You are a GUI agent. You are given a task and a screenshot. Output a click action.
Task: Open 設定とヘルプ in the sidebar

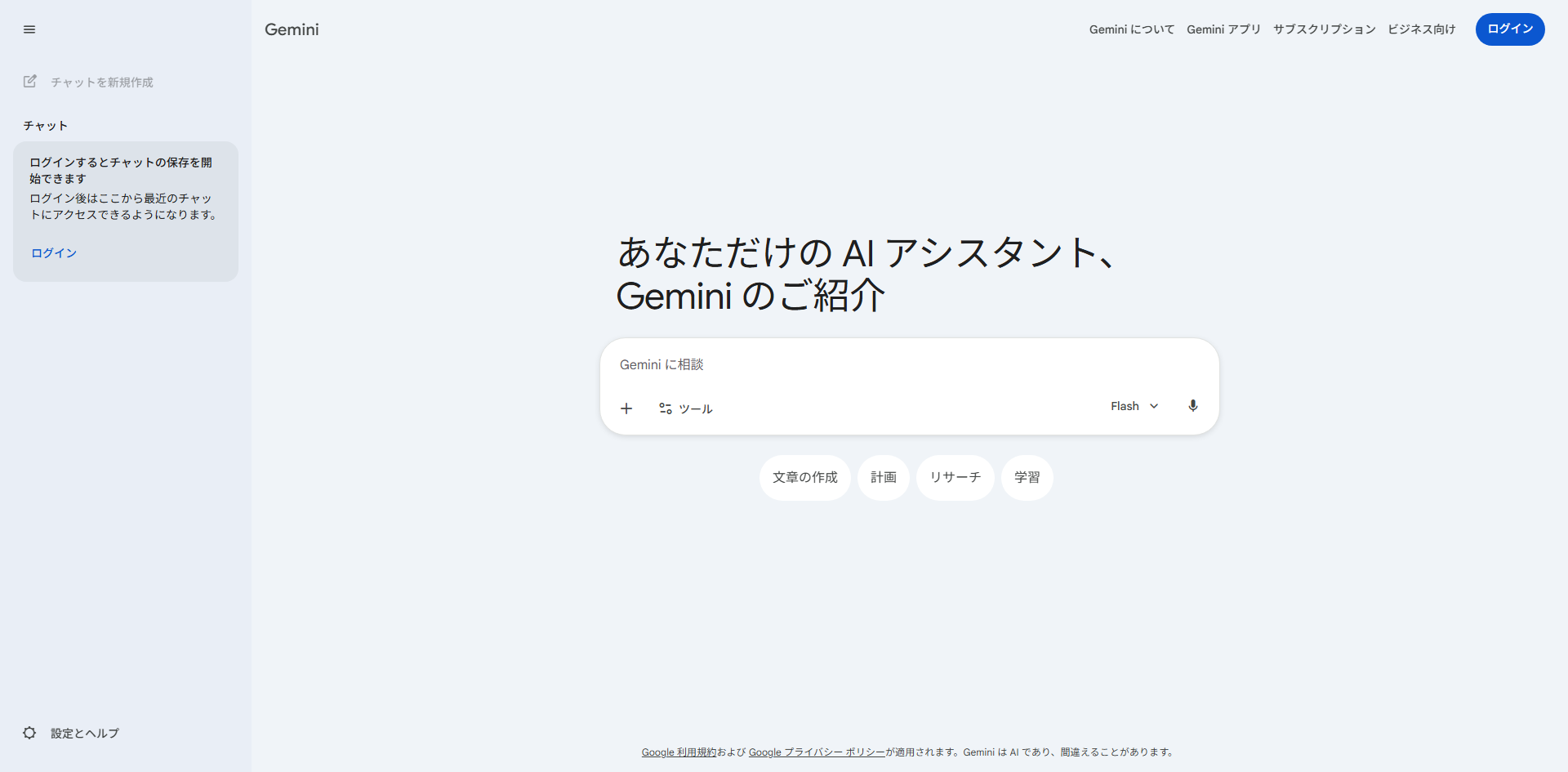pos(85,733)
